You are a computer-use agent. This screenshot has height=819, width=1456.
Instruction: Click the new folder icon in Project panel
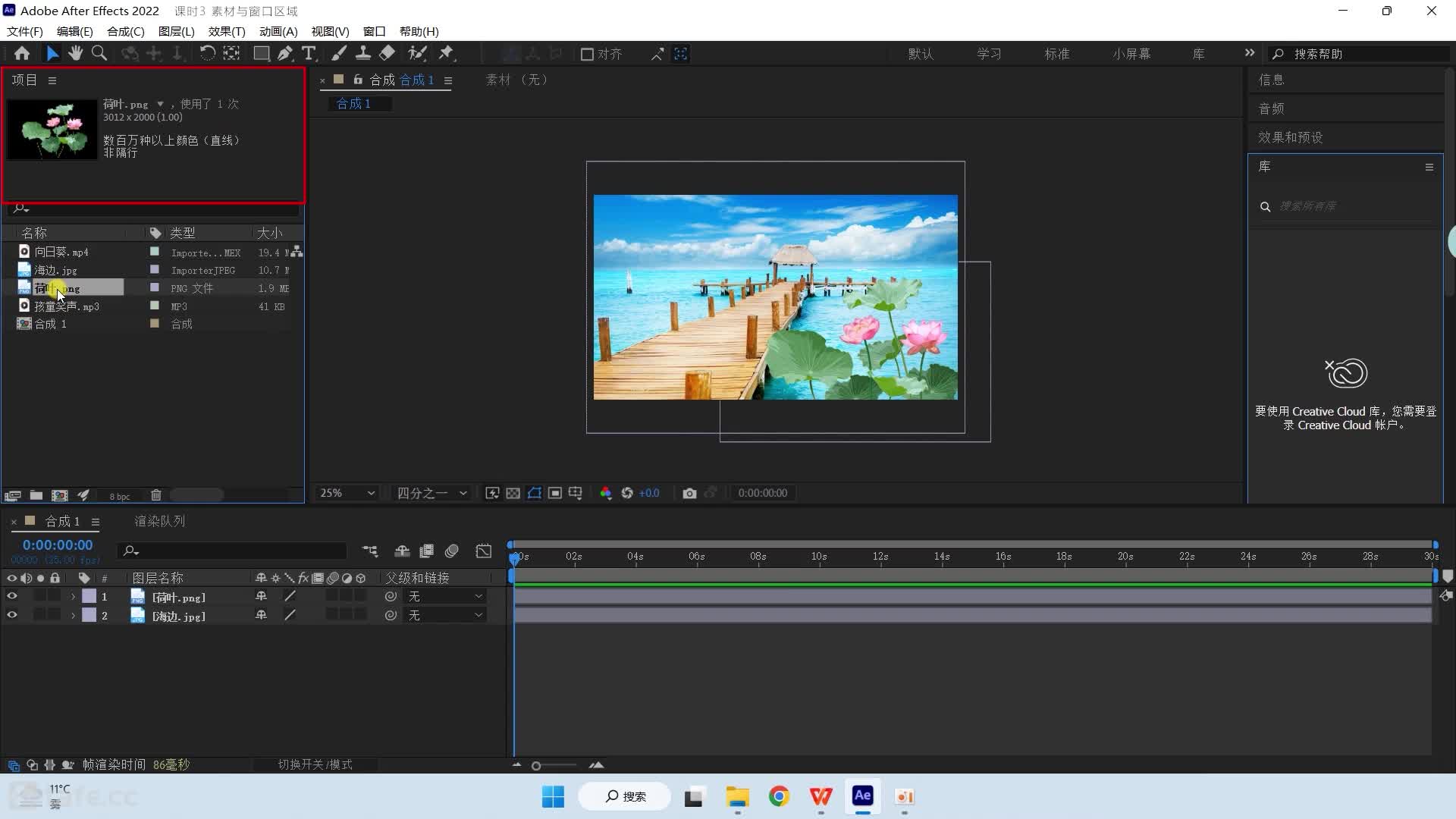pos(36,495)
